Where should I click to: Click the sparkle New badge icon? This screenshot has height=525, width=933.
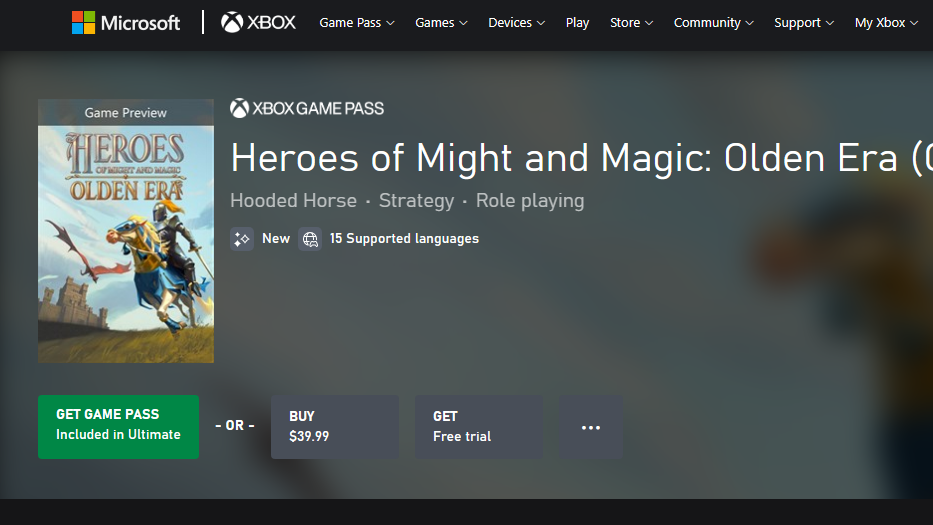(x=242, y=239)
